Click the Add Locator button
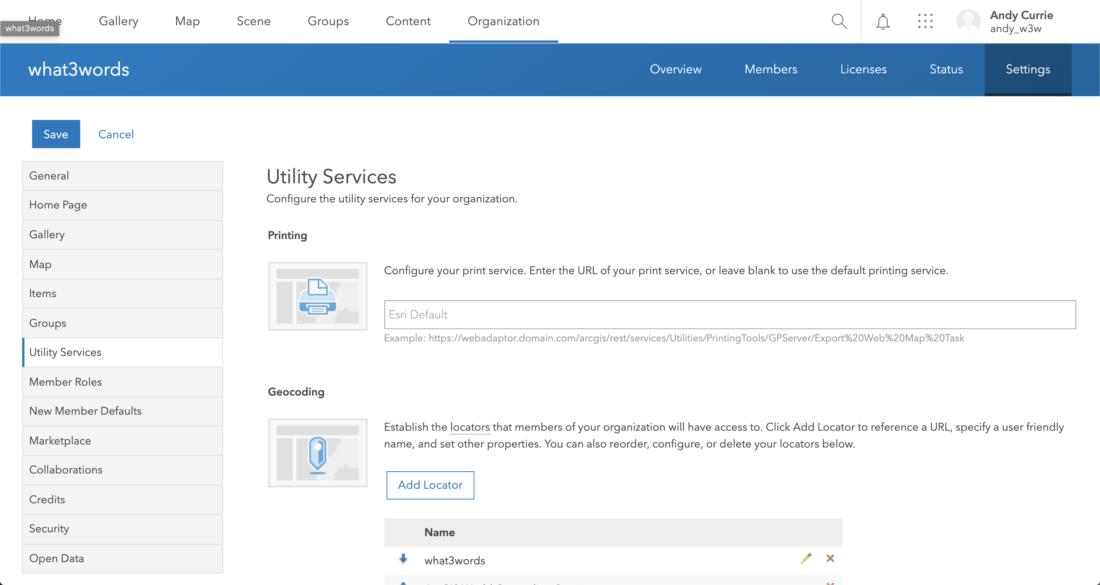The width and height of the screenshot is (1100, 585). (x=430, y=485)
